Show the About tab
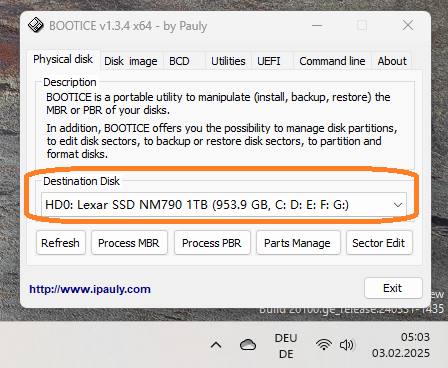Image resolution: width=448 pixels, height=368 pixels. click(392, 61)
